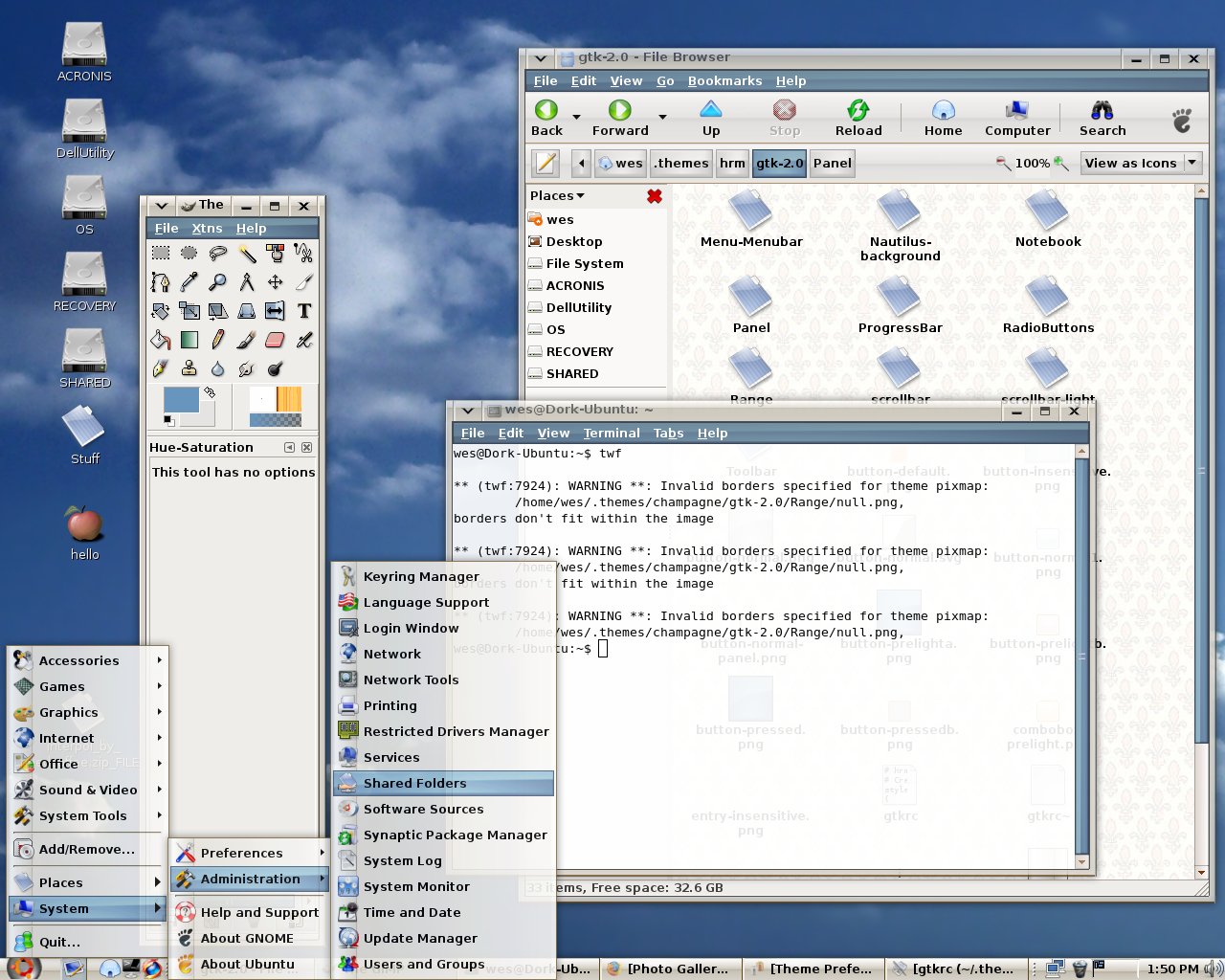Select the Select by Color tool

point(276,254)
